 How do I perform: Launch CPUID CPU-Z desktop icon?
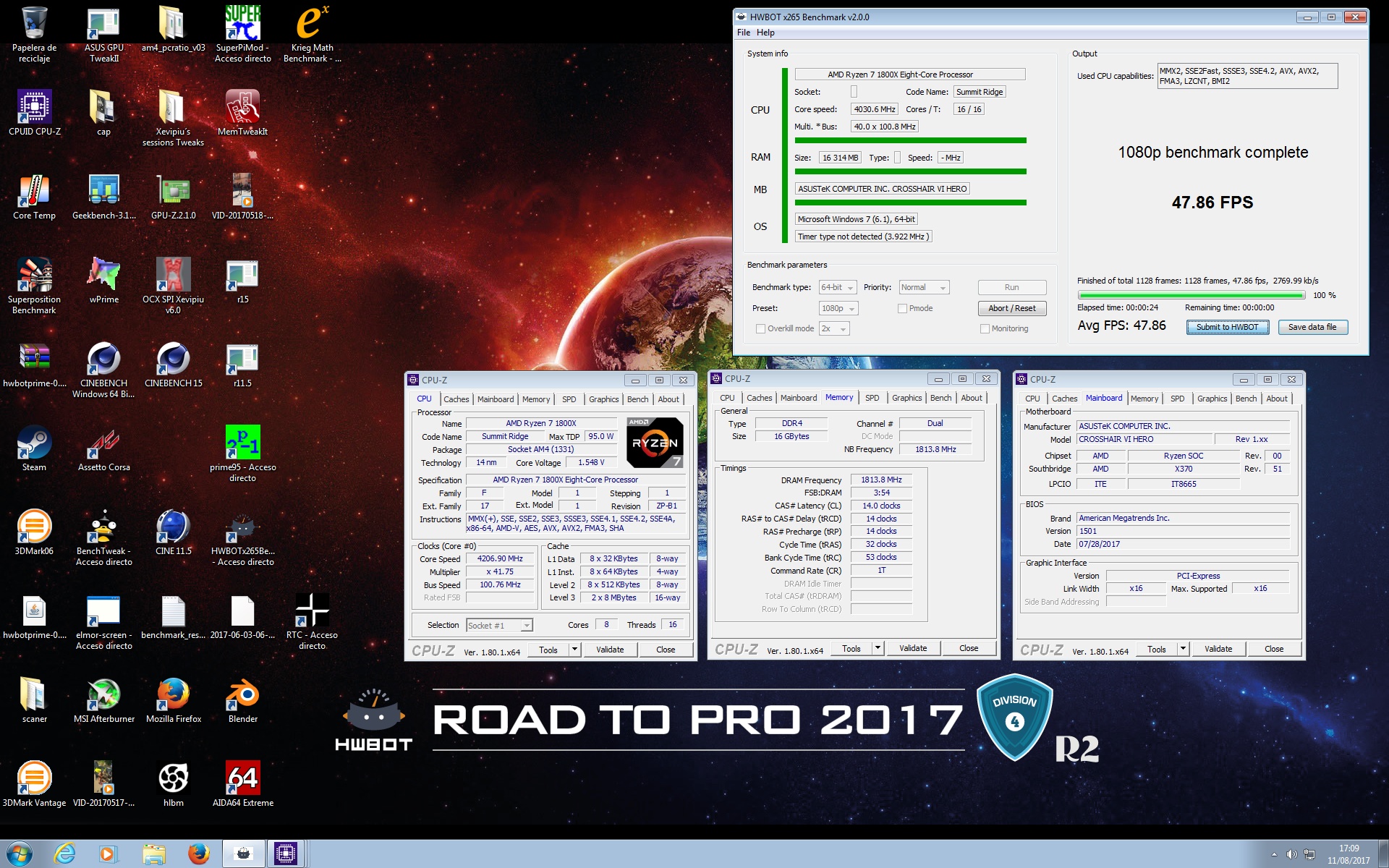(34, 112)
